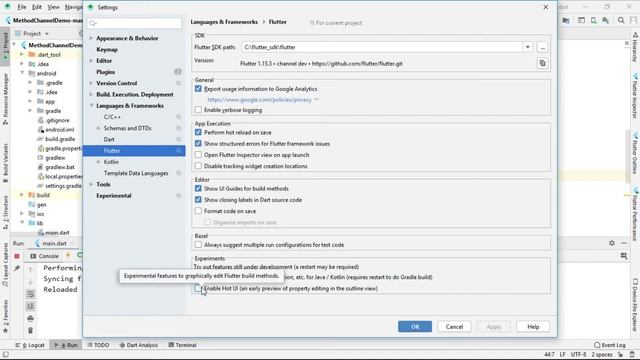Expand Appearance & Behavior settings section

tap(91, 38)
